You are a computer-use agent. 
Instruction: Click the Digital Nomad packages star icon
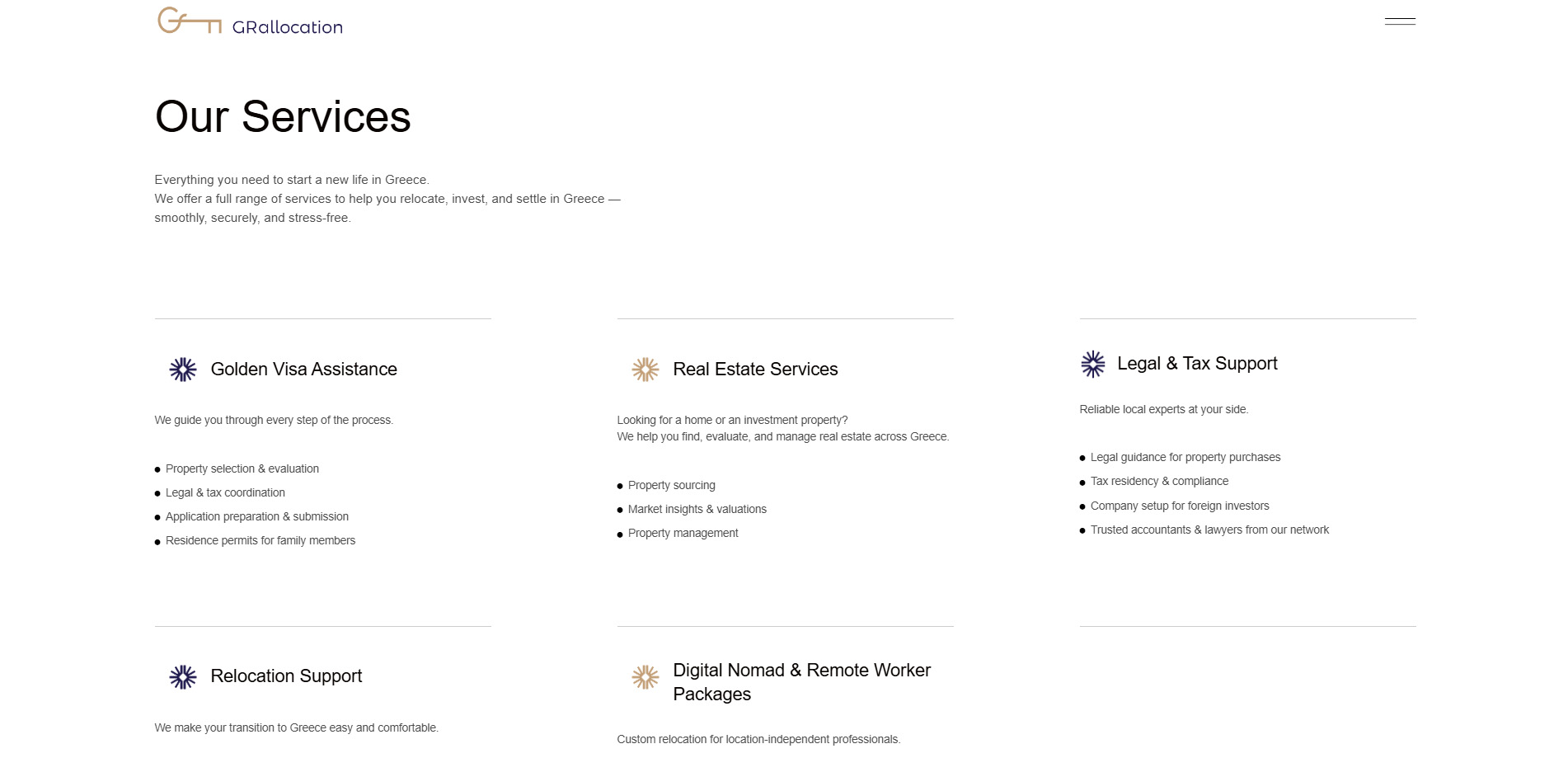(646, 677)
